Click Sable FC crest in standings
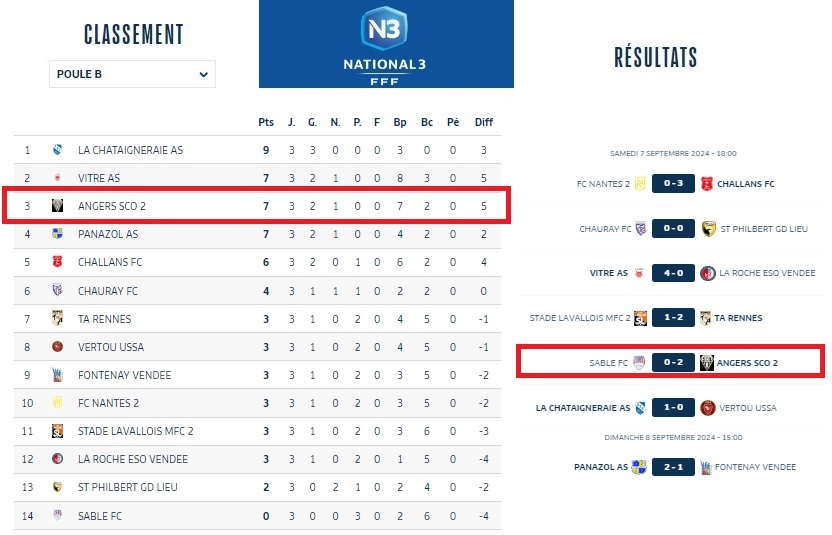This screenshot has width=832, height=535. tap(58, 516)
